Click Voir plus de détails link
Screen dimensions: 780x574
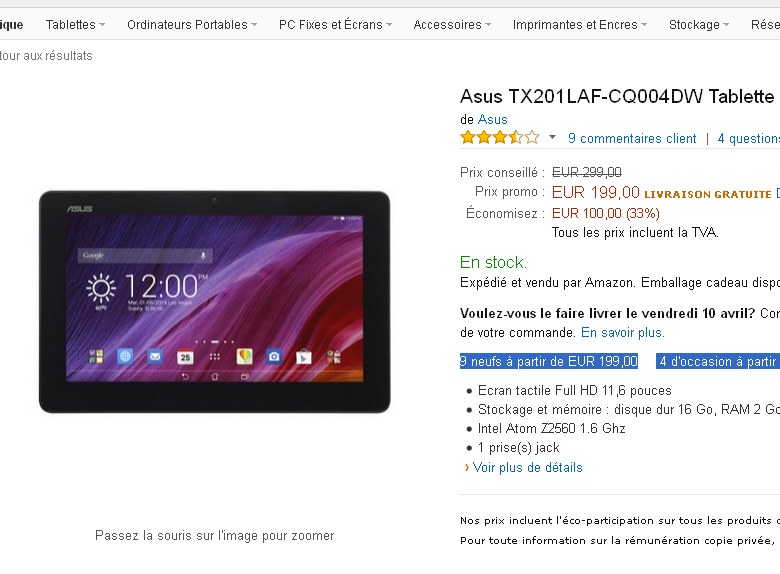(527, 468)
